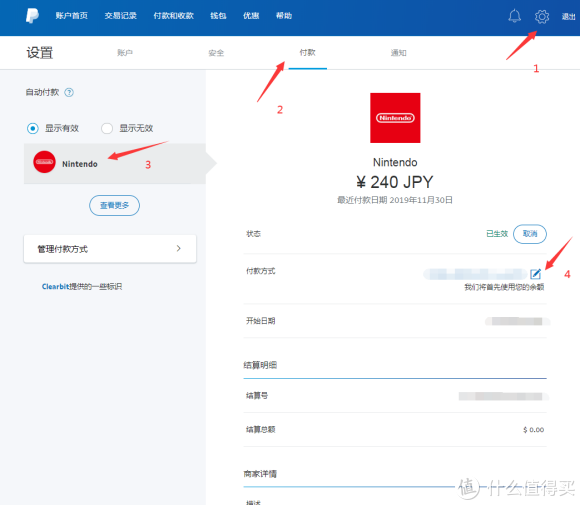Open the 账户首页 menu item
This screenshot has height=505, width=580.
(71, 16)
